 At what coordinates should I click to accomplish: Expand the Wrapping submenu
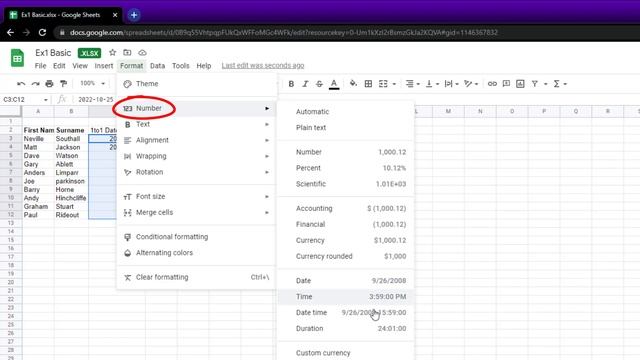(x=196, y=156)
